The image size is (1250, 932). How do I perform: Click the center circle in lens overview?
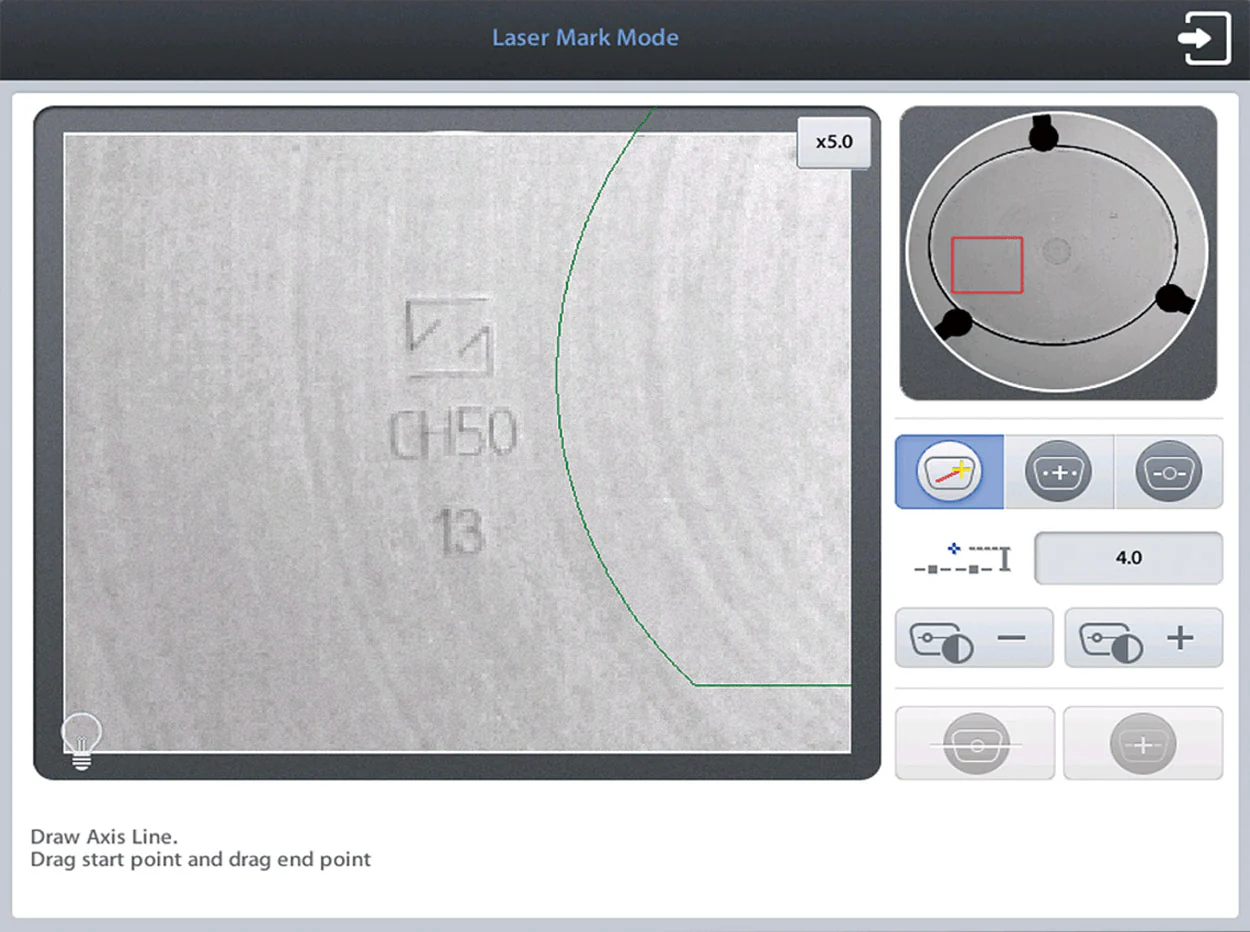pos(1056,250)
